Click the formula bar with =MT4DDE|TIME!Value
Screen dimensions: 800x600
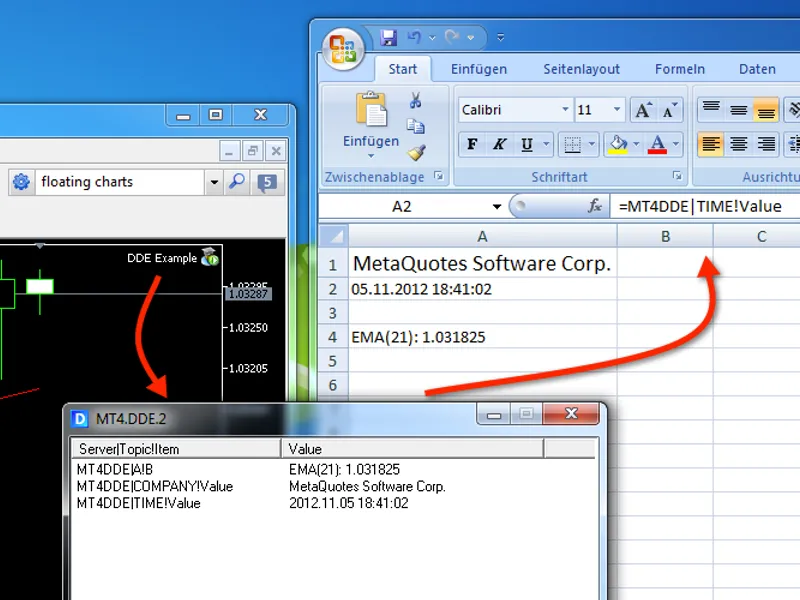[x=706, y=206]
